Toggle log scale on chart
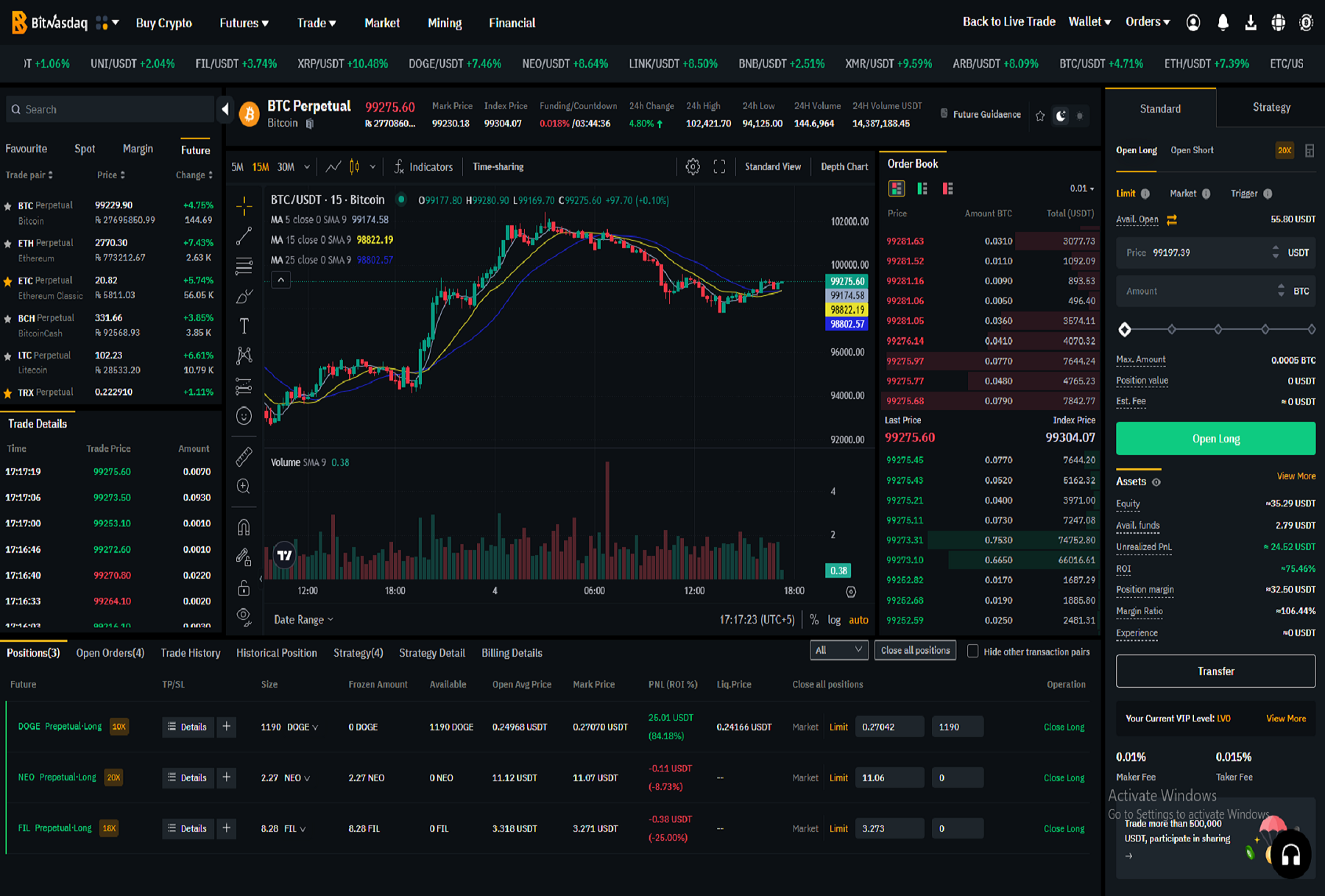The height and width of the screenshot is (896, 1325). (x=833, y=620)
